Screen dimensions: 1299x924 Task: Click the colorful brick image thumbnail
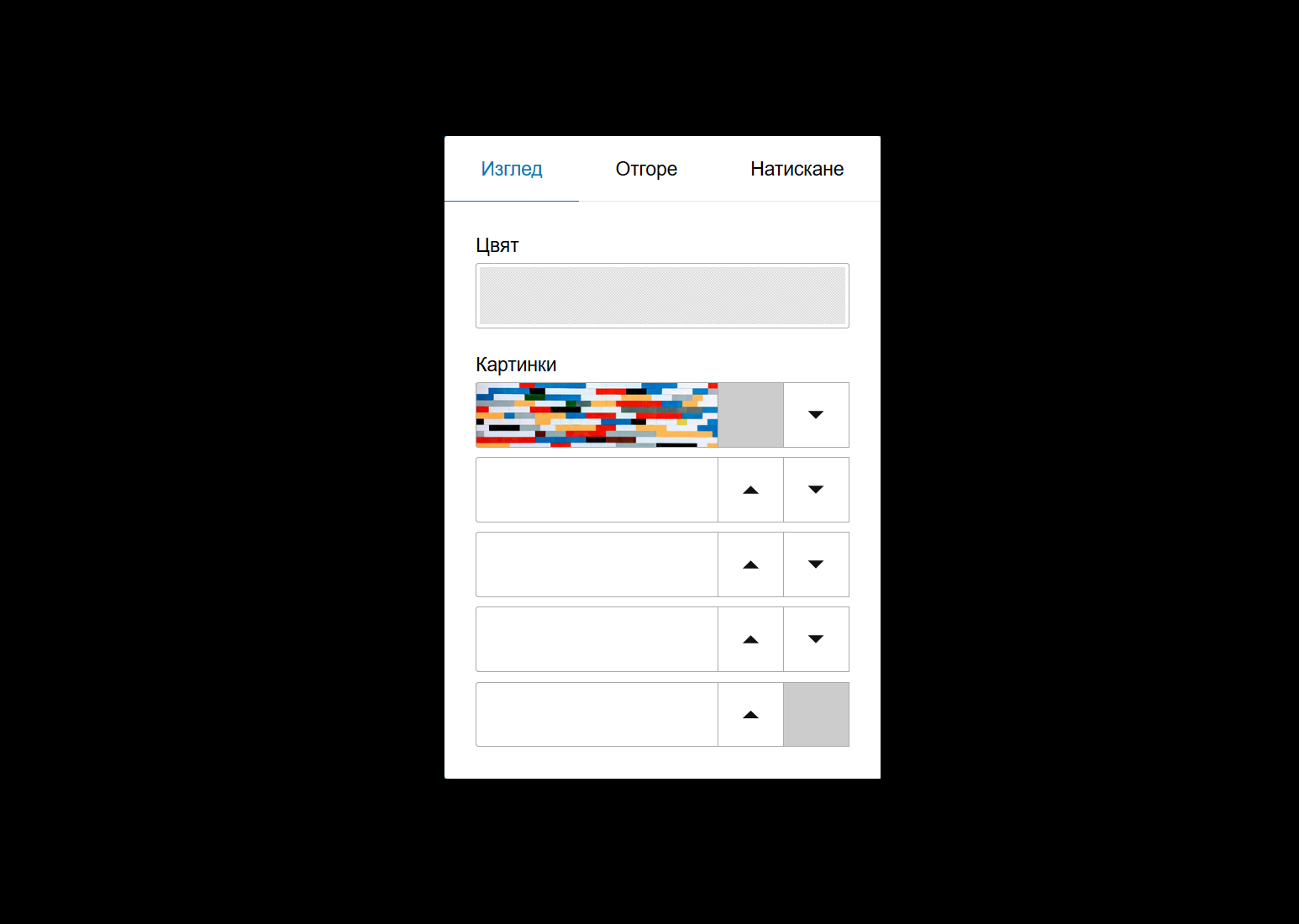tap(597, 415)
